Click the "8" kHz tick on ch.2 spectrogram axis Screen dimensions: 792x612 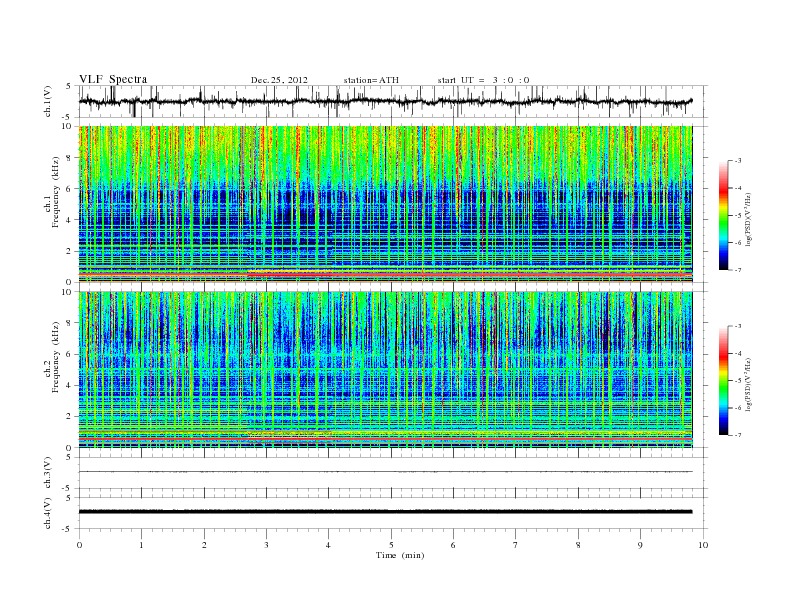coord(70,323)
